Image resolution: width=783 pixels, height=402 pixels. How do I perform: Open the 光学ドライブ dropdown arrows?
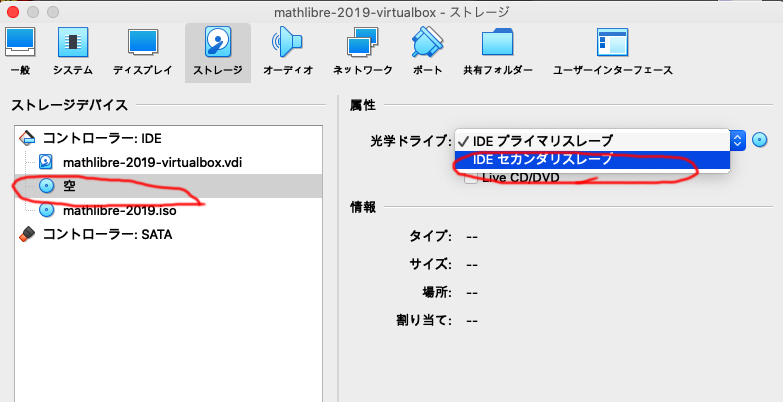pos(738,140)
